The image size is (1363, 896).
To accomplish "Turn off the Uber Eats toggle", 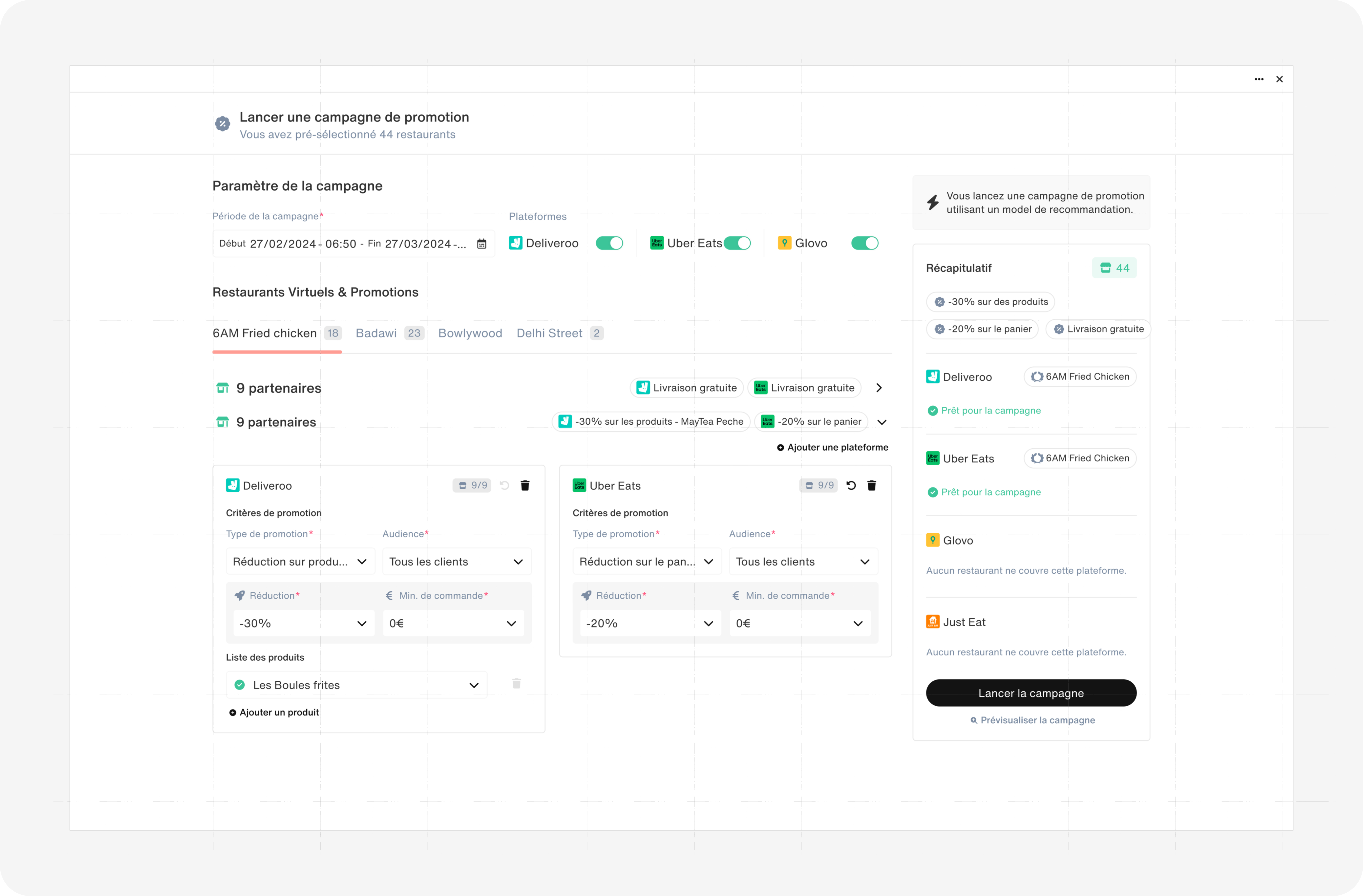I will (x=737, y=243).
